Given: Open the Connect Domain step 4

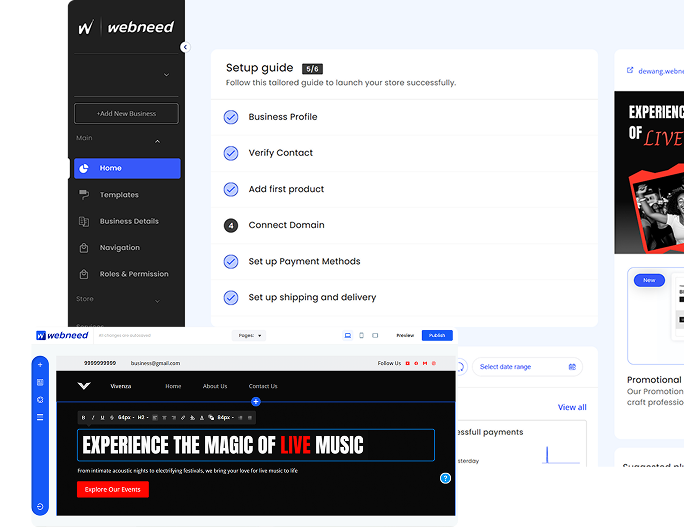Looking at the screenshot, I should pos(404,225).
